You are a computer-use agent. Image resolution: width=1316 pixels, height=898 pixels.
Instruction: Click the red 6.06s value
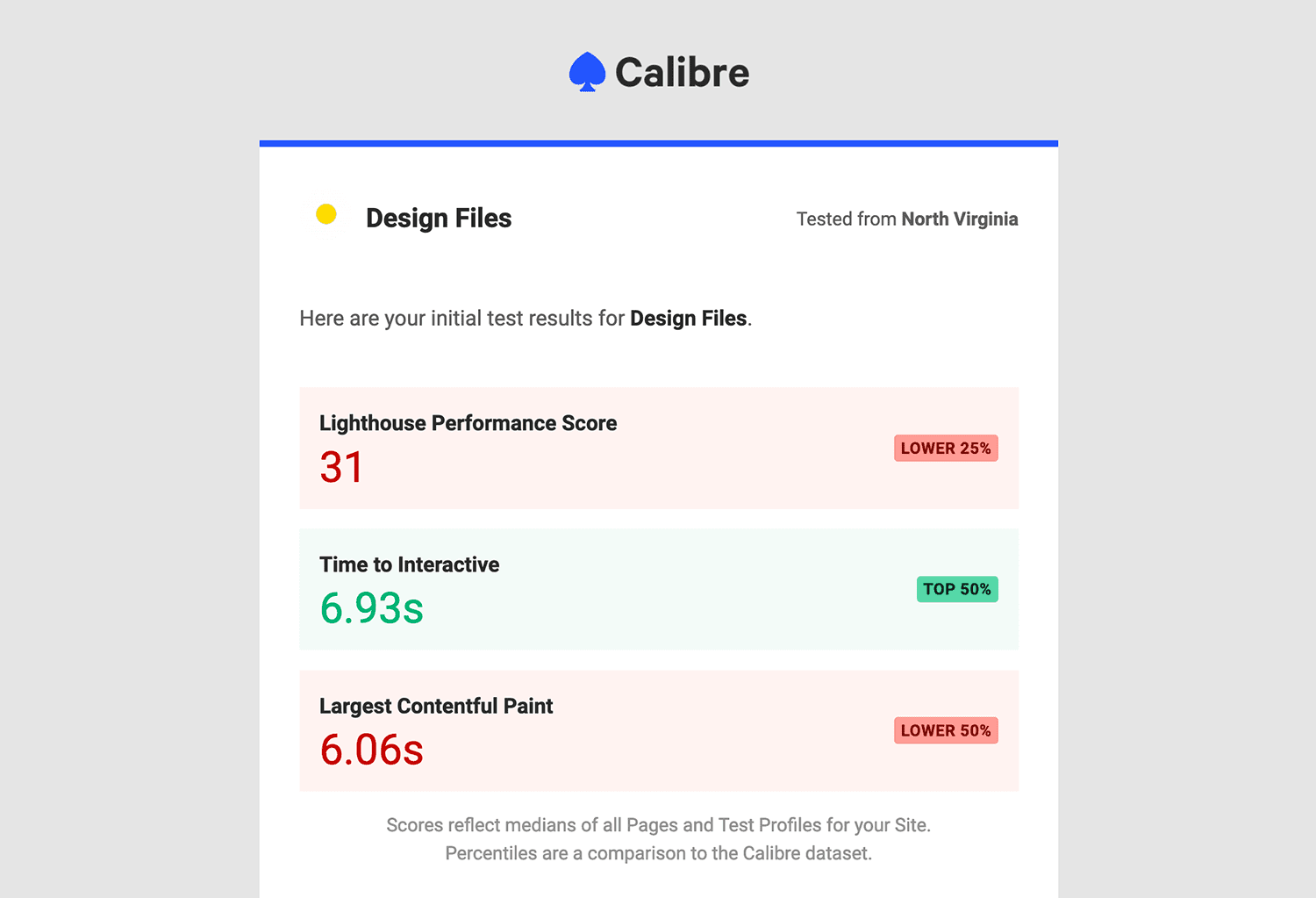point(371,750)
